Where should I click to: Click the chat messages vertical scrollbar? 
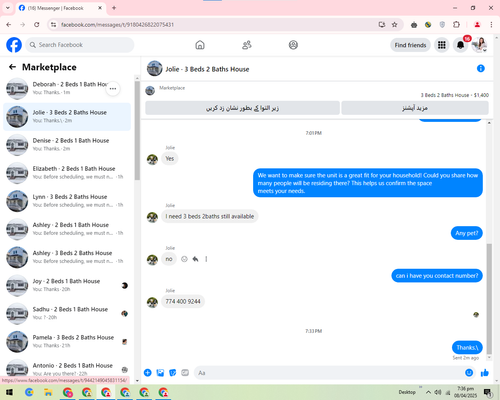(489, 298)
